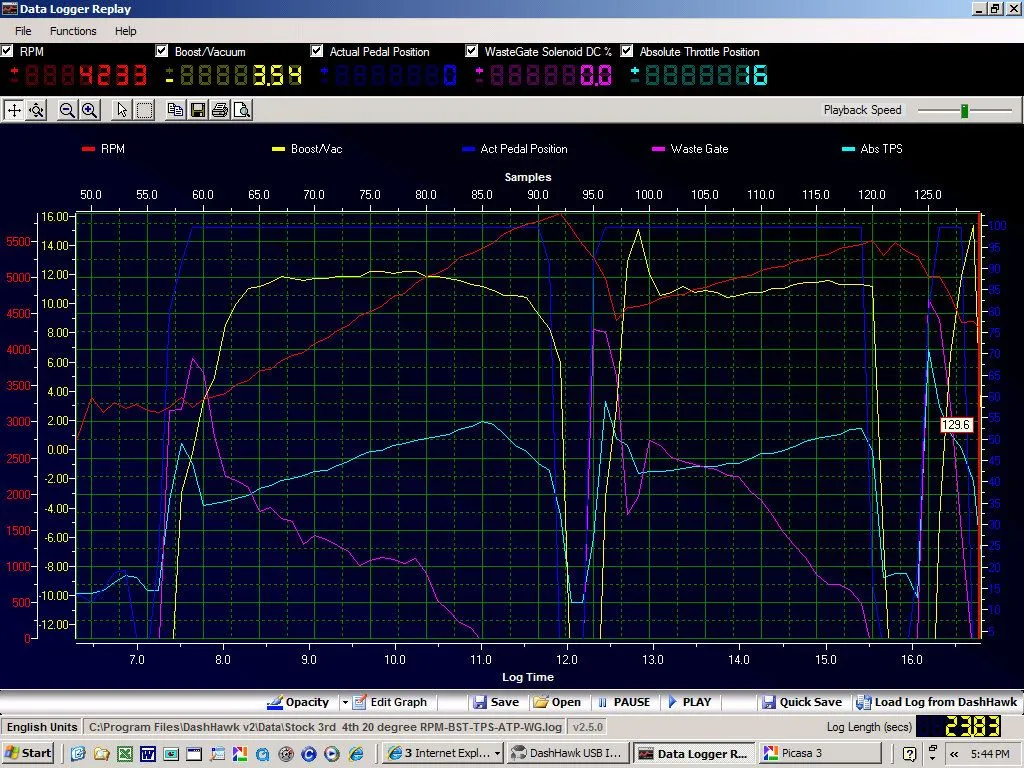Viewport: 1024px width, 768px height.
Task: Choose the dotted rectangle selection tool
Action: (x=144, y=110)
